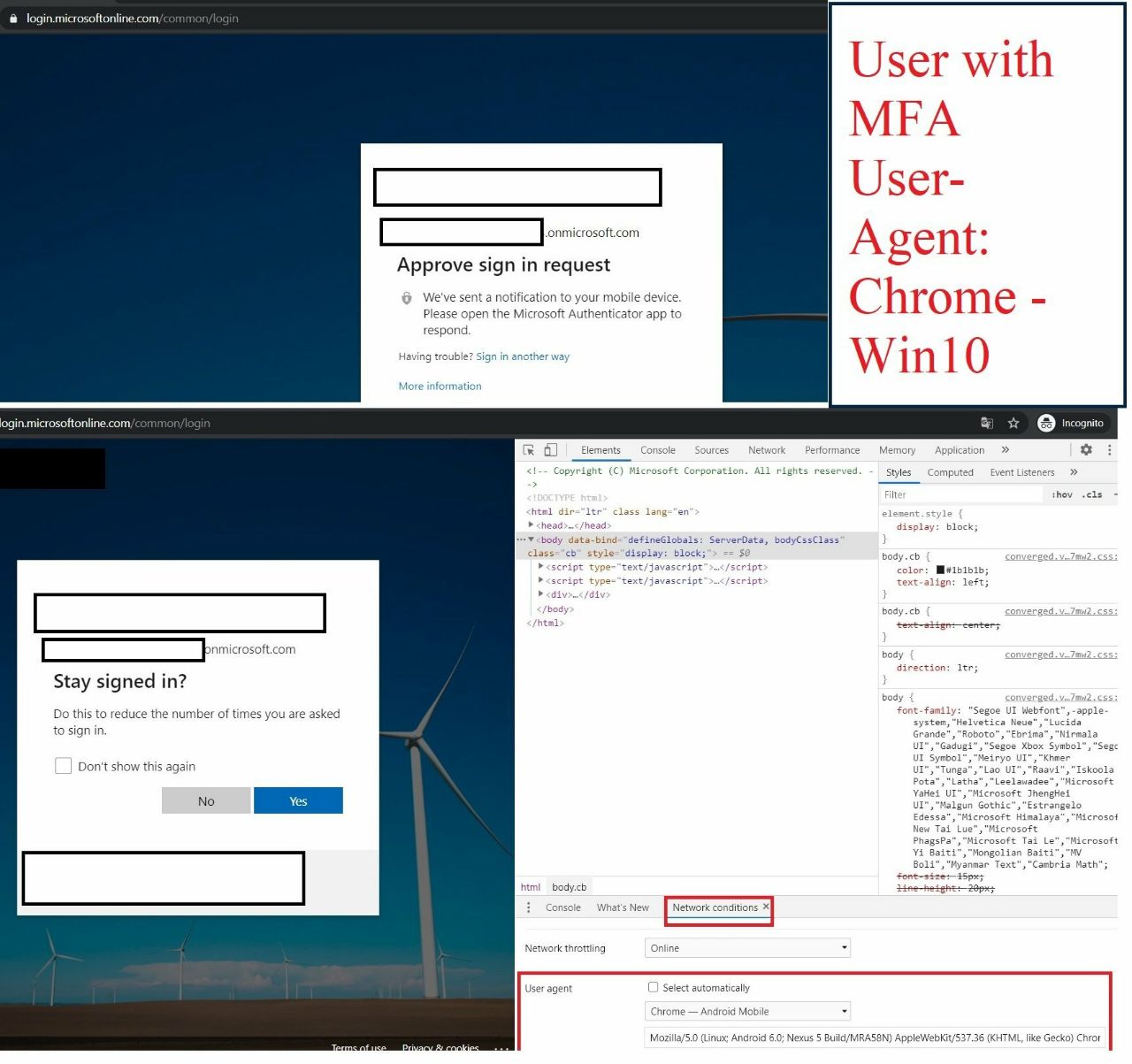Viewport: 1132px width, 1064px height.
Task: Focus the Styles Filter input field
Action: 960,495
